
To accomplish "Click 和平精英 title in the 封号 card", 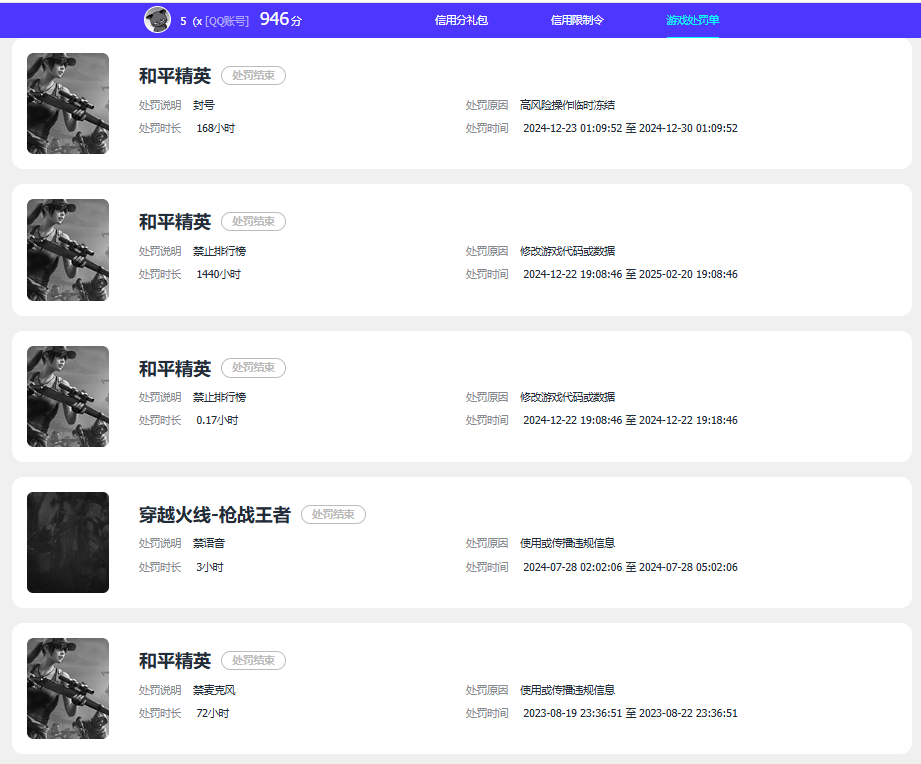I will click(x=174, y=76).
